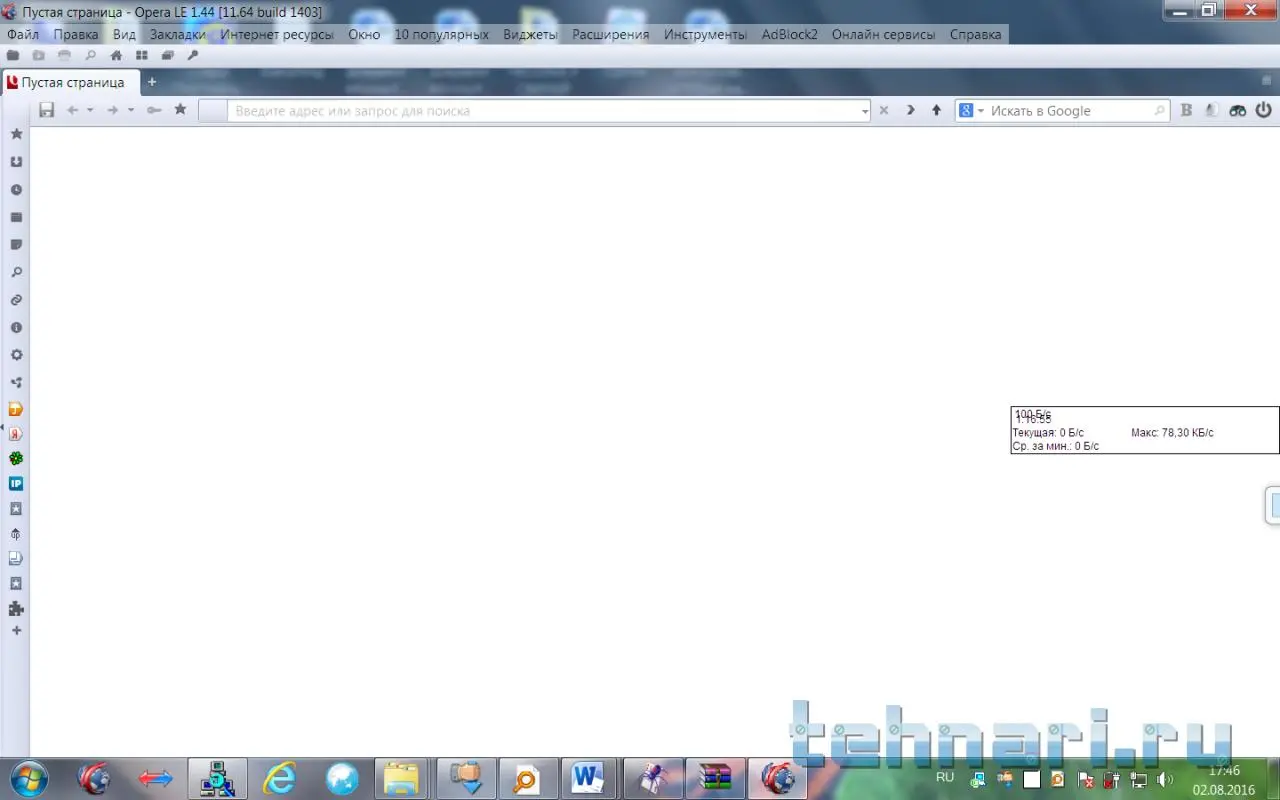Click the up arrow parent directory icon
Viewport: 1280px width, 800px height.
pyautogui.click(x=936, y=110)
